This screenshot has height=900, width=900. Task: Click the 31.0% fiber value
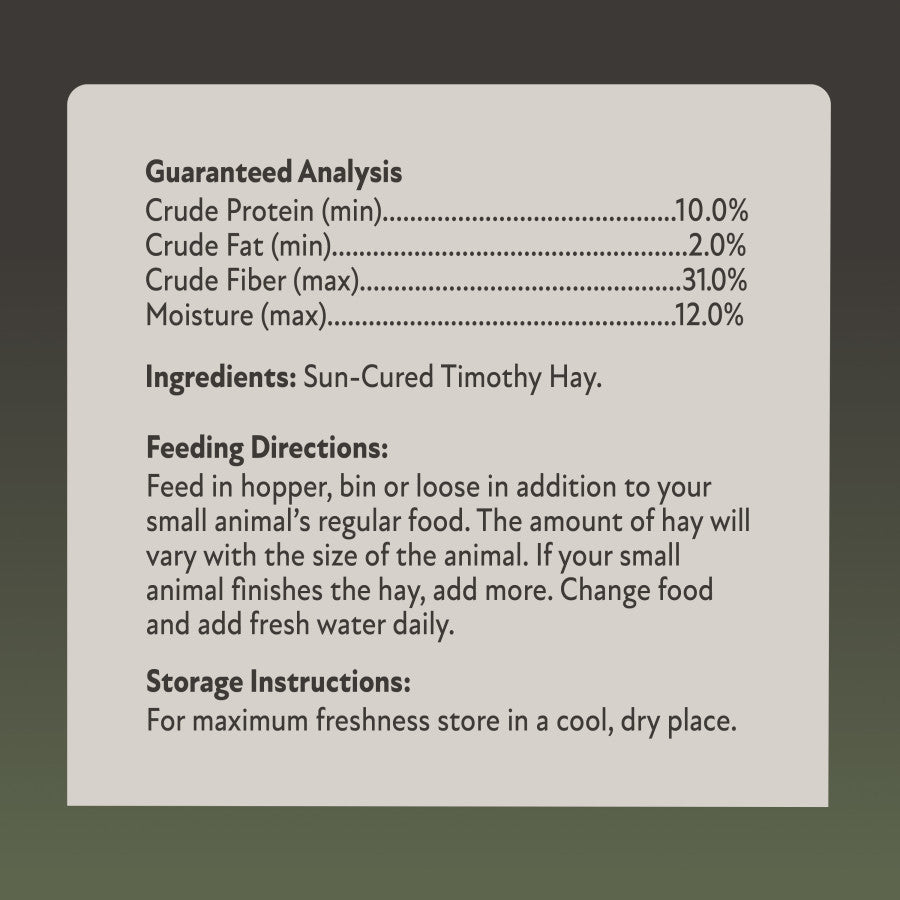coord(714,281)
